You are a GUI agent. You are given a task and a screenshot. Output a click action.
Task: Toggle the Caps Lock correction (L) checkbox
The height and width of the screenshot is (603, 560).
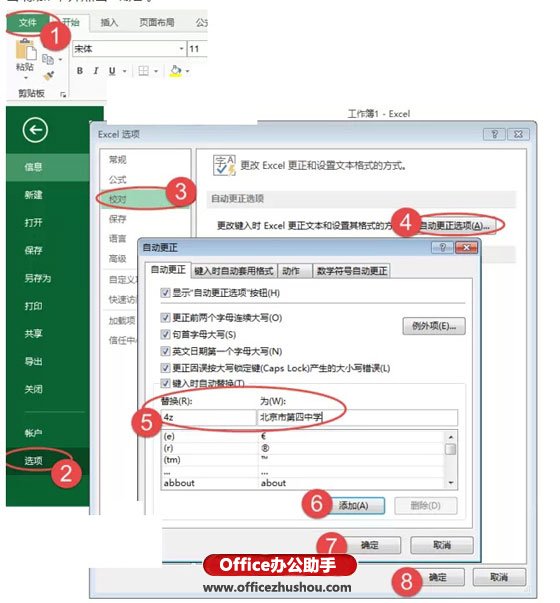pos(165,368)
